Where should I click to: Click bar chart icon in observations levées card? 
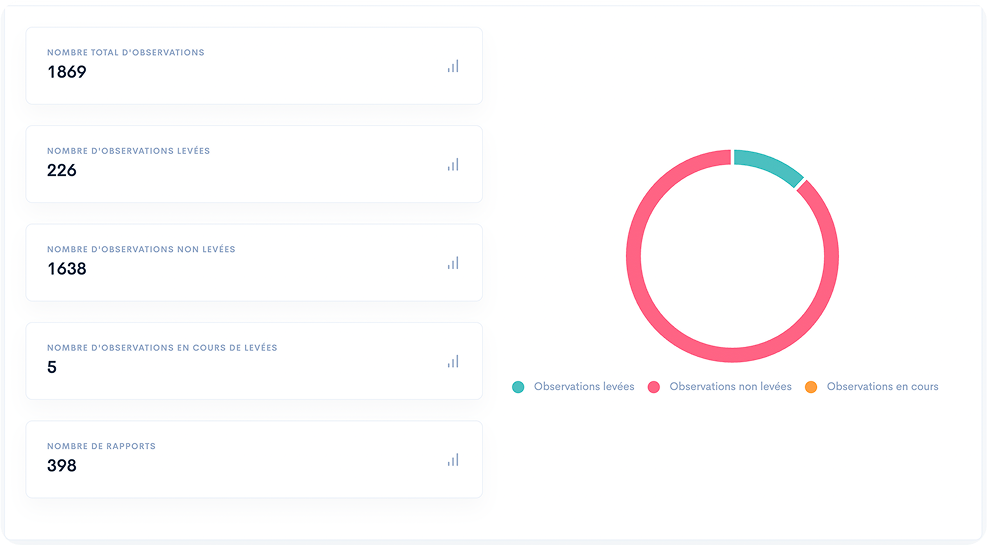(x=453, y=165)
